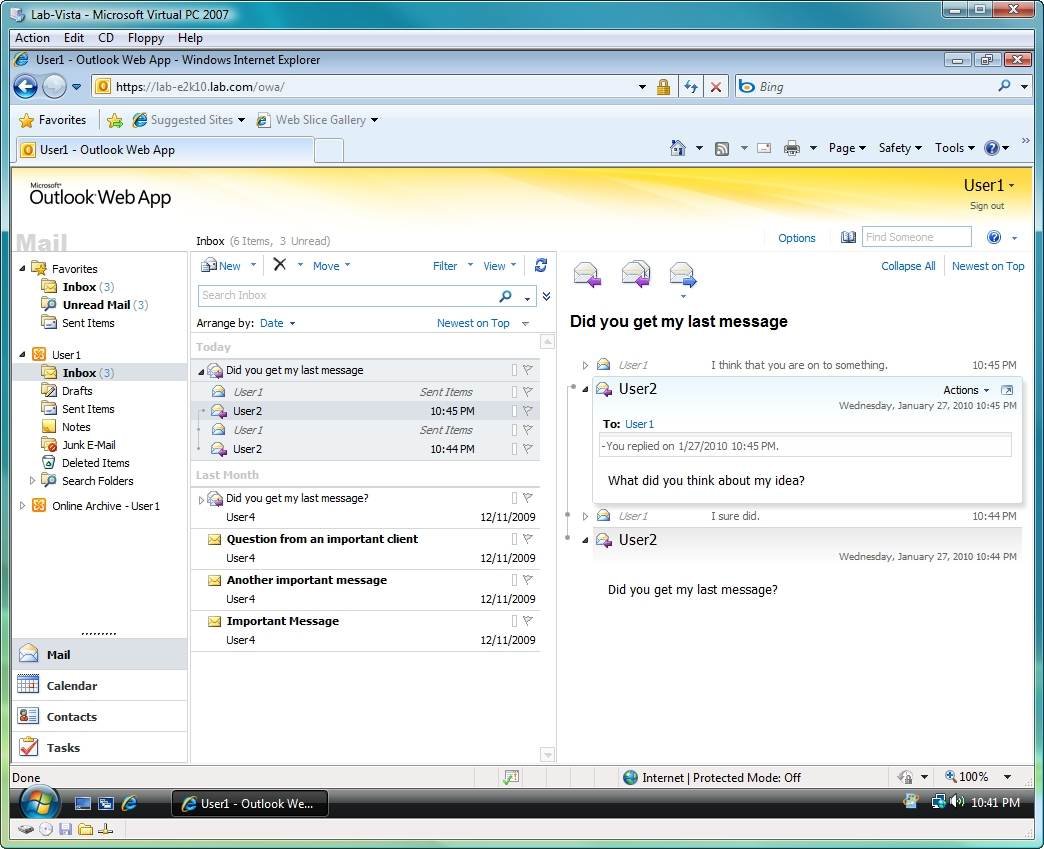
Task: Click the Delete X icon in mail toolbar
Action: point(280,265)
